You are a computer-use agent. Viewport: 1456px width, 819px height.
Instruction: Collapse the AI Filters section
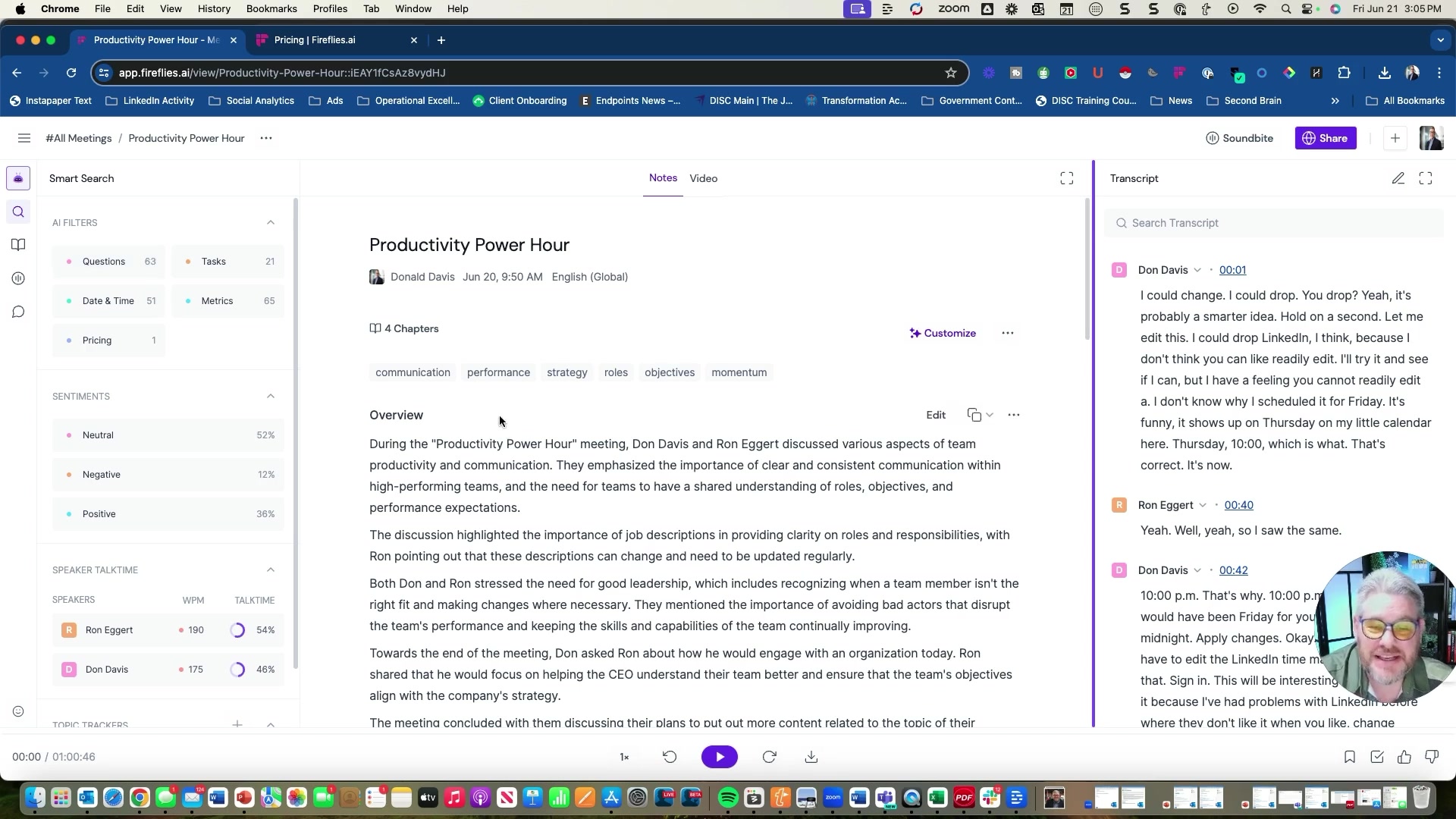[271, 222]
